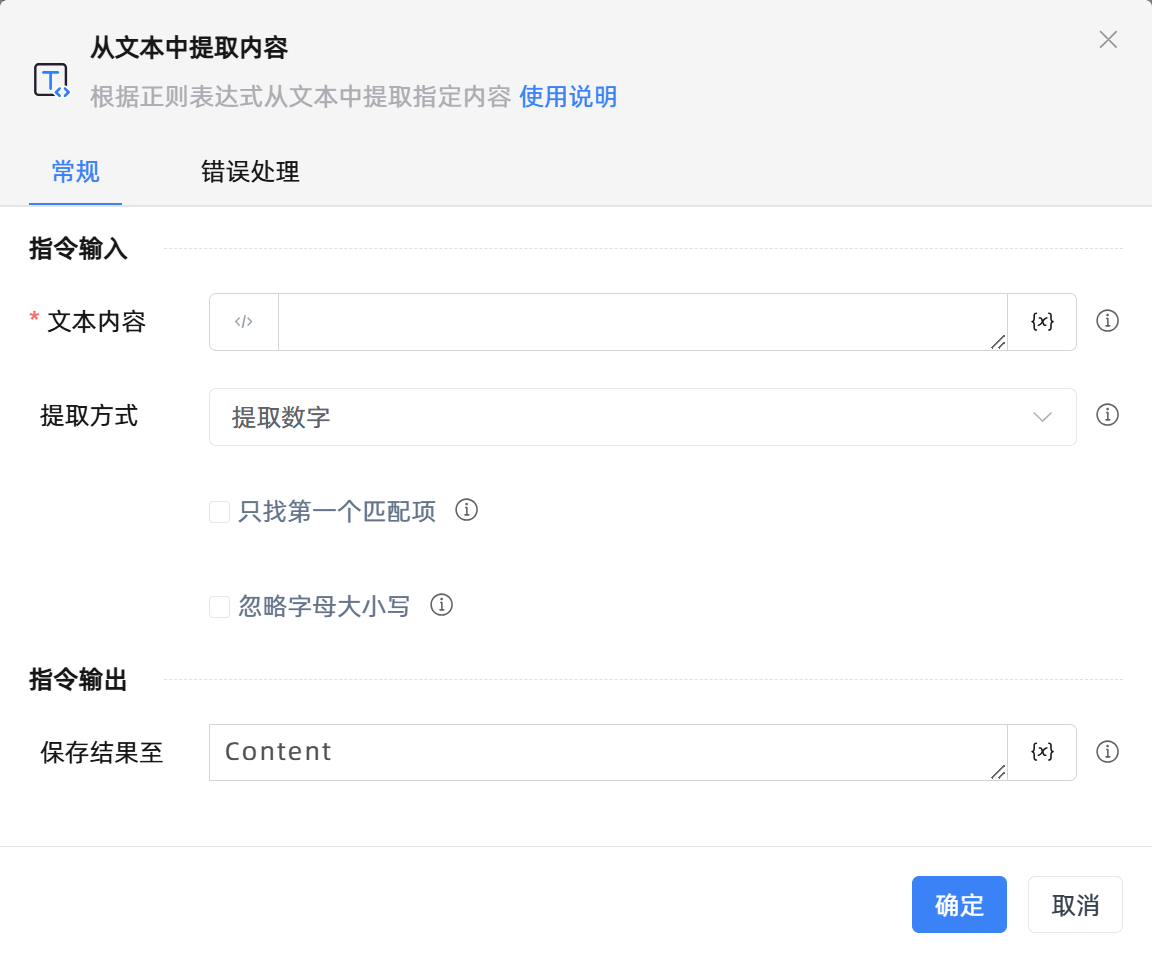Open the 错误处理 tab
Screen dimensions: 1152x962
click(250, 172)
